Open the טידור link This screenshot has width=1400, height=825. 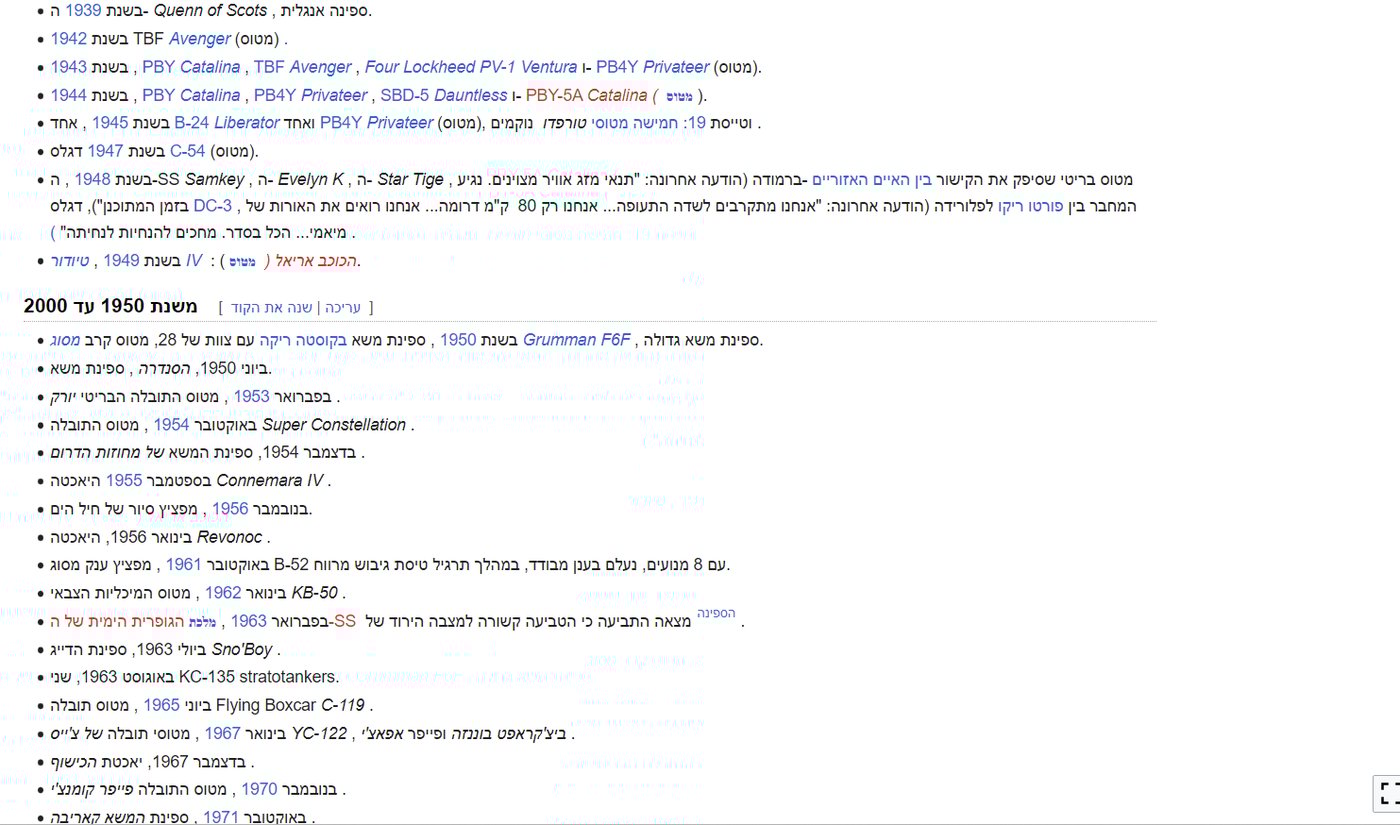70,261
